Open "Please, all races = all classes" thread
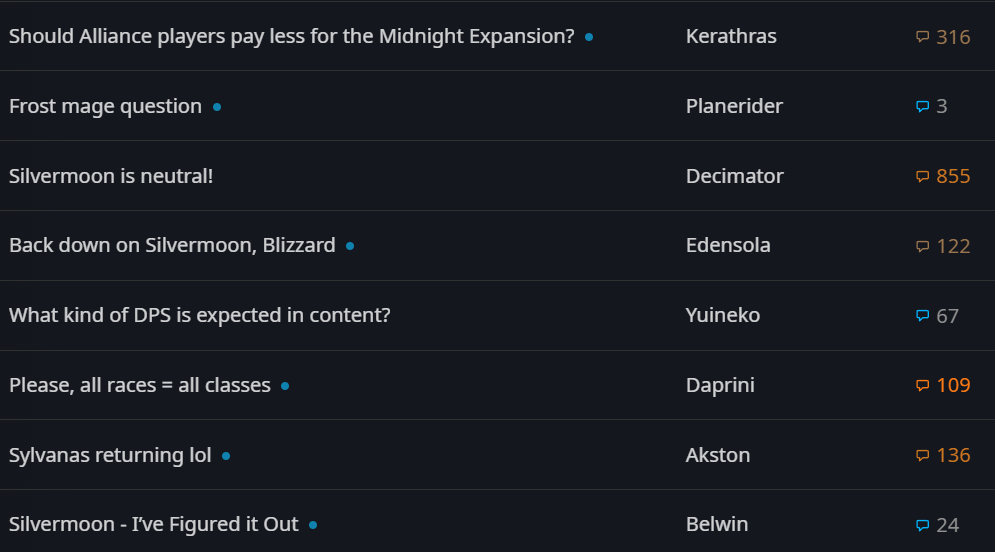Viewport: 995px width, 552px height. 140,385
